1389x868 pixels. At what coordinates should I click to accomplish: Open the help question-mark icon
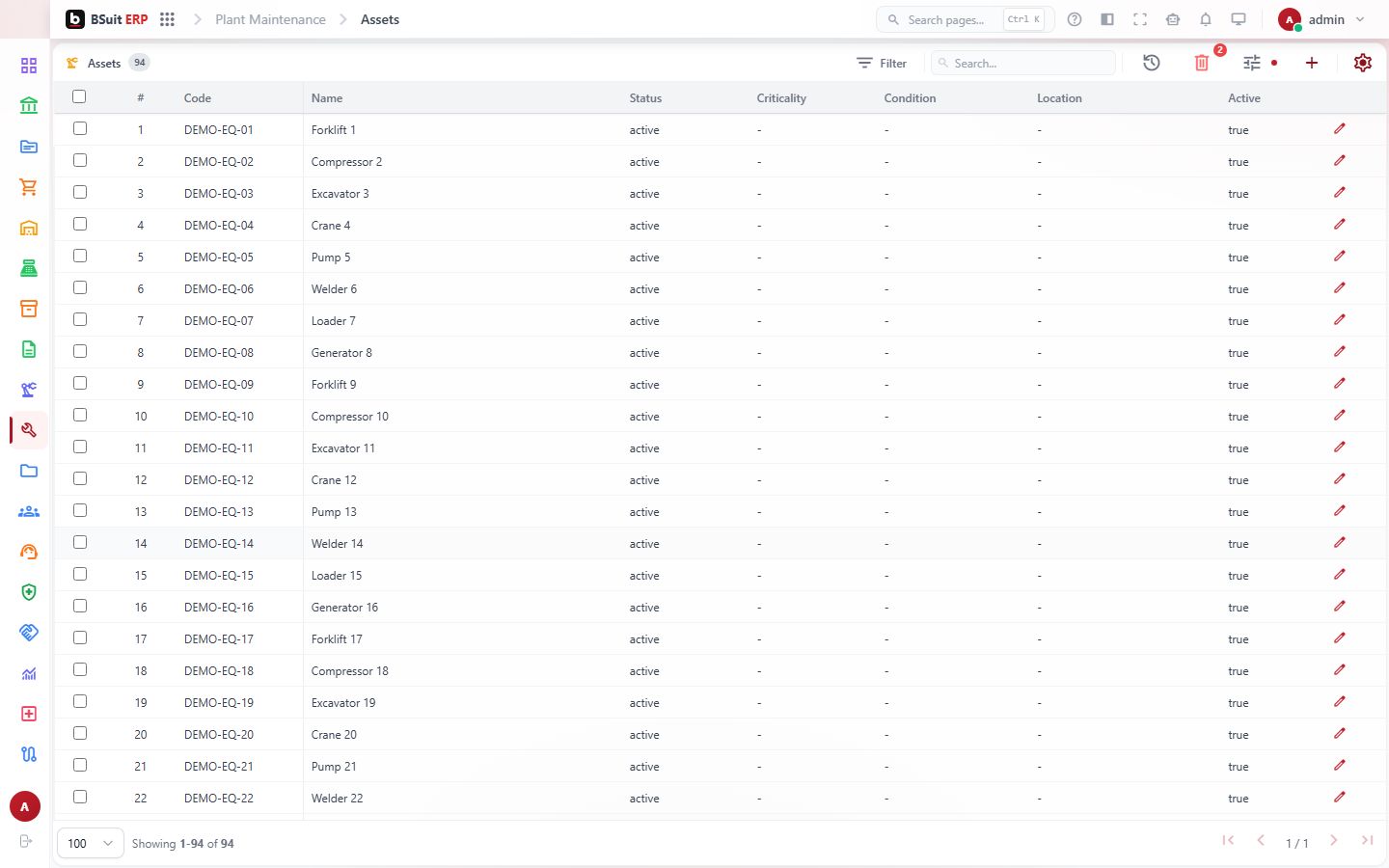click(x=1075, y=19)
